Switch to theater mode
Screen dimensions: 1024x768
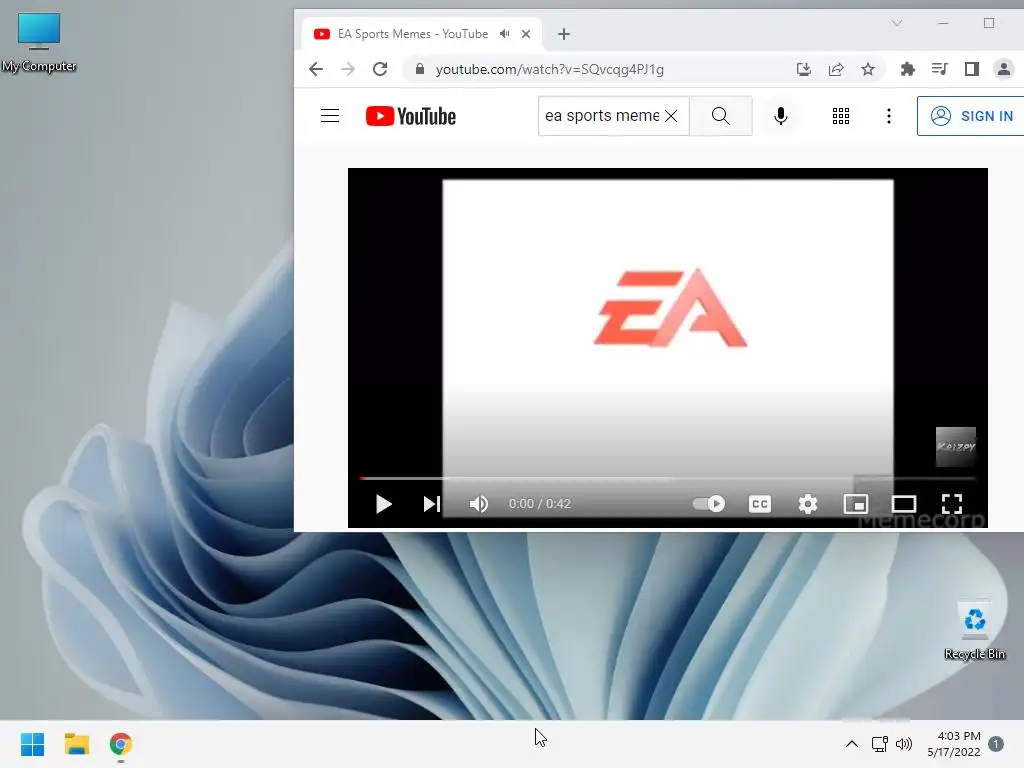(904, 504)
